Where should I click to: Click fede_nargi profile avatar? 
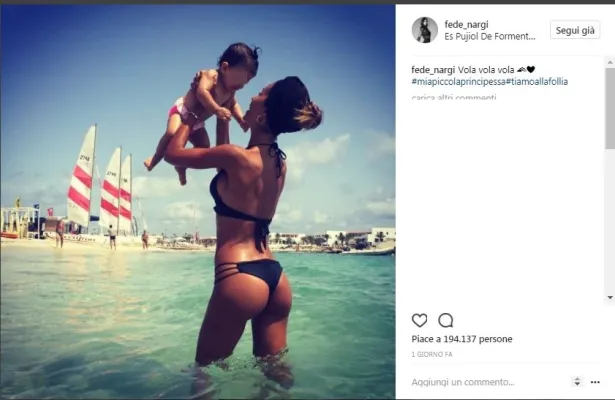click(424, 30)
